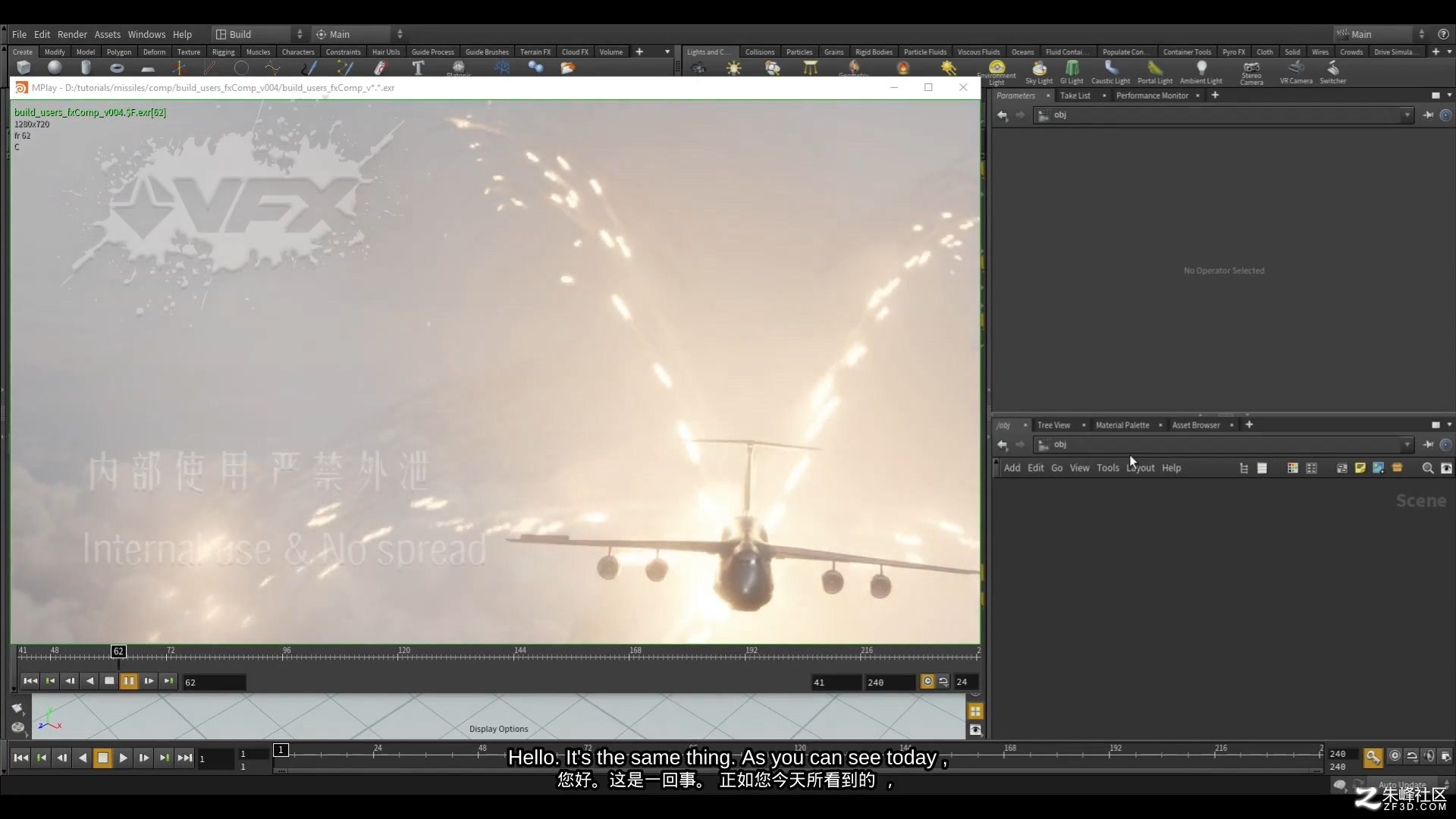
Task: Add a Stereo Camera
Action: [1251, 72]
